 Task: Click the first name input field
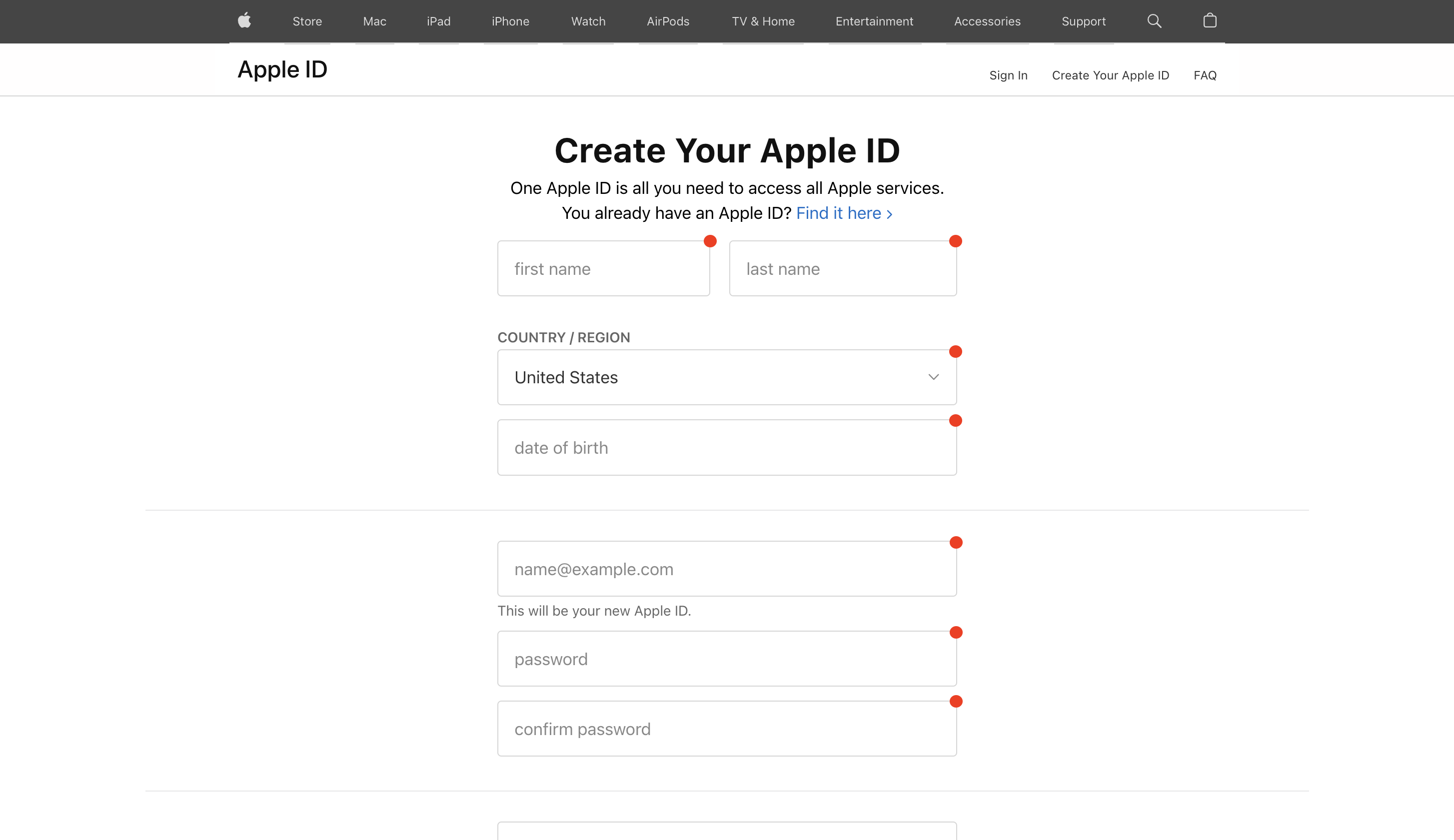click(603, 268)
